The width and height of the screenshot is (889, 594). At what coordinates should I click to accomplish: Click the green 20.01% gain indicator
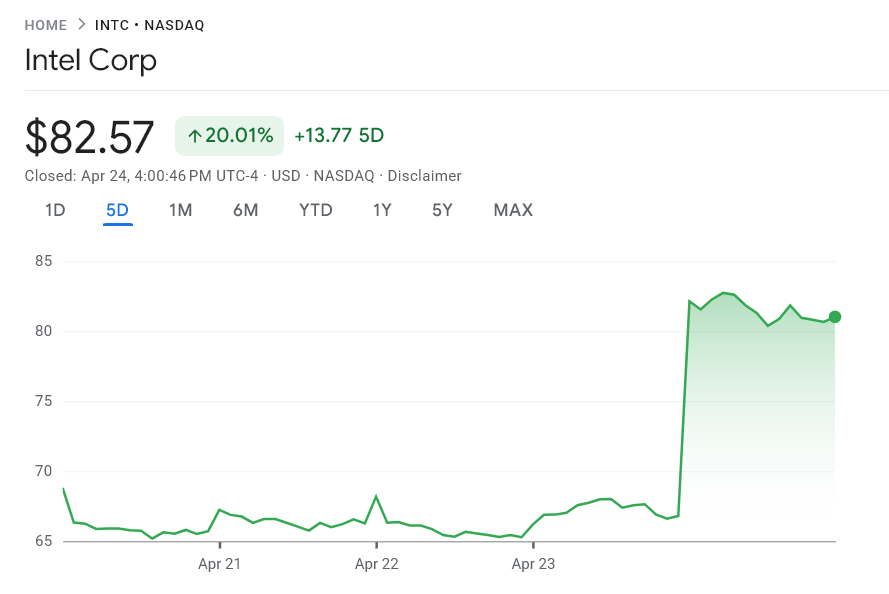[x=229, y=135]
